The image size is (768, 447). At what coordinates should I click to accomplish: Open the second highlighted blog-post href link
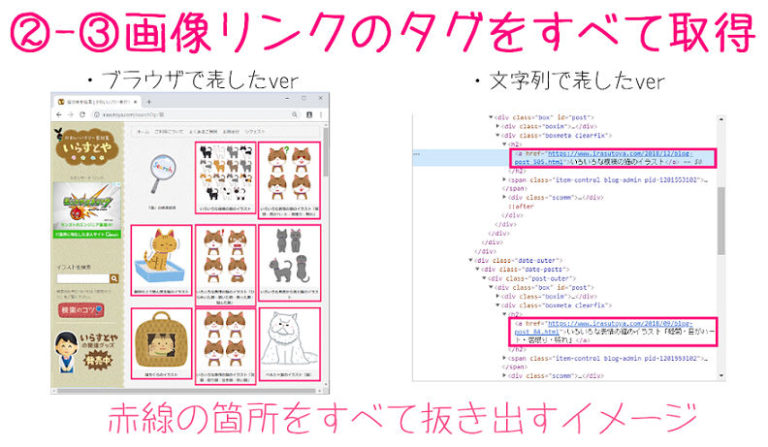[x=603, y=327]
